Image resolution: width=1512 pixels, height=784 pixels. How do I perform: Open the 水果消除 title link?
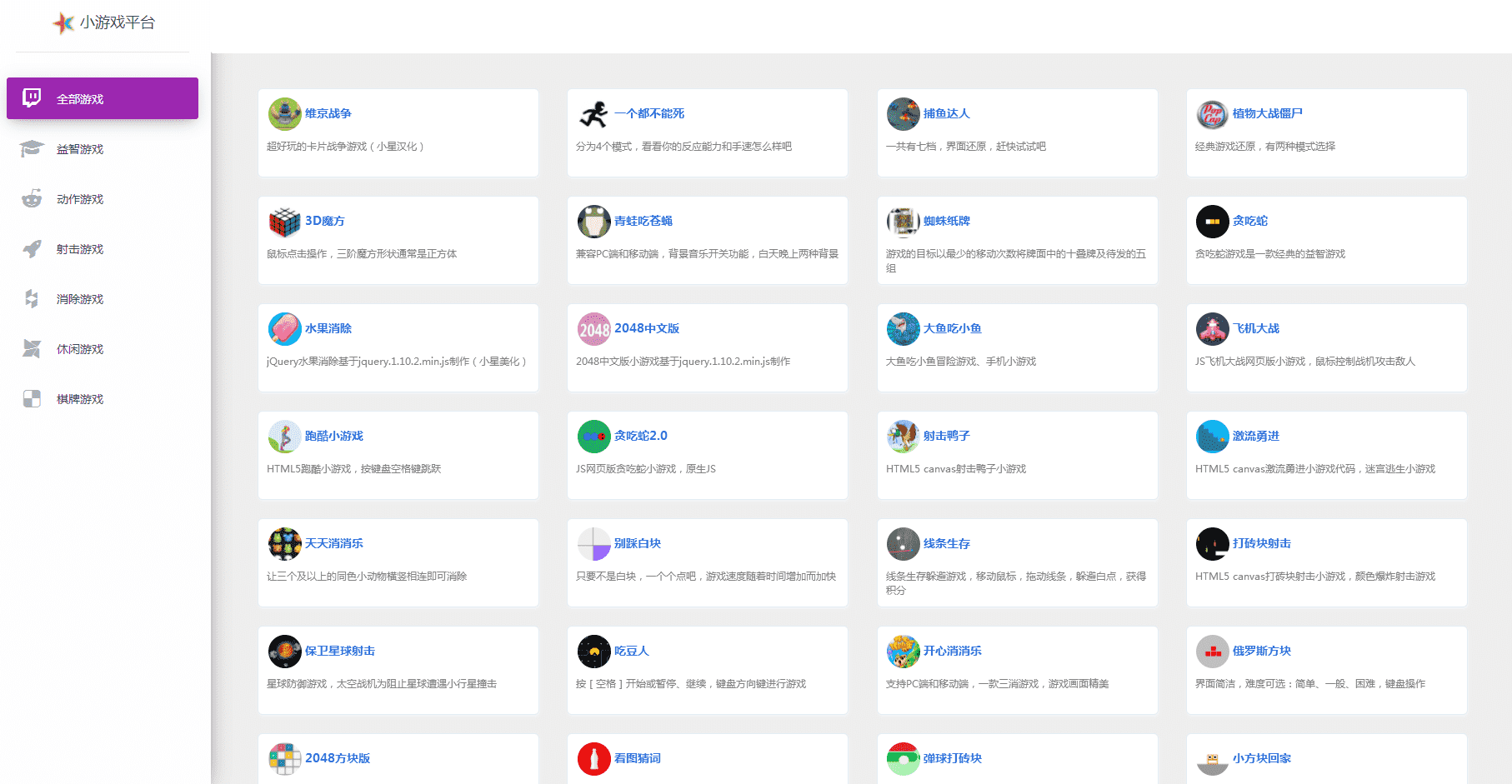[328, 328]
